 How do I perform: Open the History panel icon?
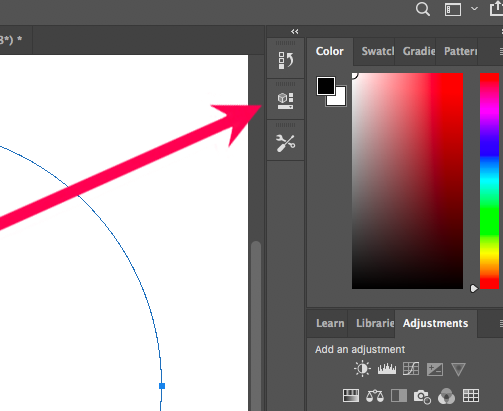tap(286, 60)
